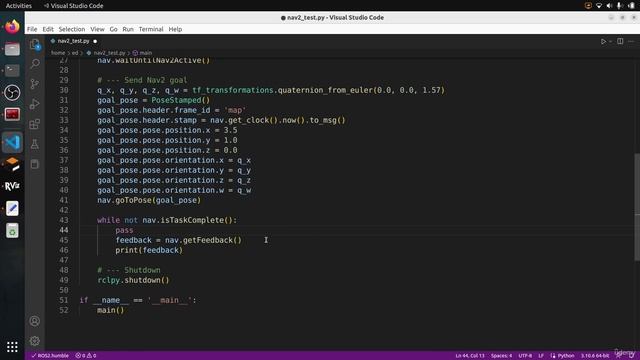640x360 pixels.
Task: Open Problems via errors and warnings count
Action: (86, 356)
